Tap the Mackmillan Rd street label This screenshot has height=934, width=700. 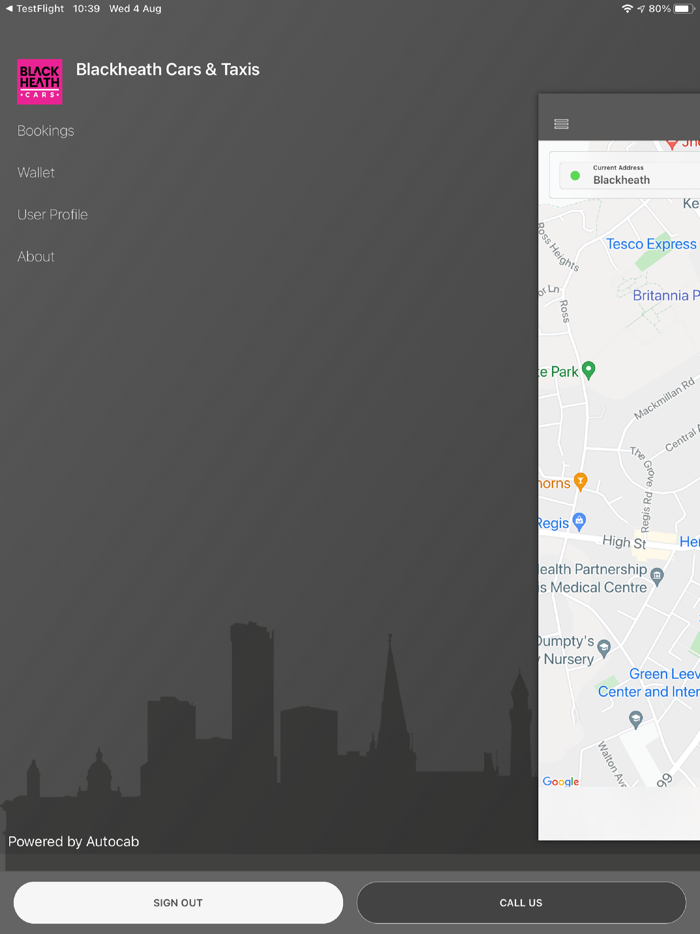click(x=664, y=398)
